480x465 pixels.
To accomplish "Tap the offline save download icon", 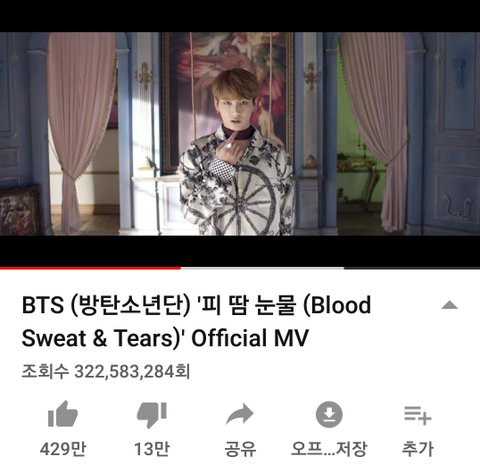I will coord(329,414).
